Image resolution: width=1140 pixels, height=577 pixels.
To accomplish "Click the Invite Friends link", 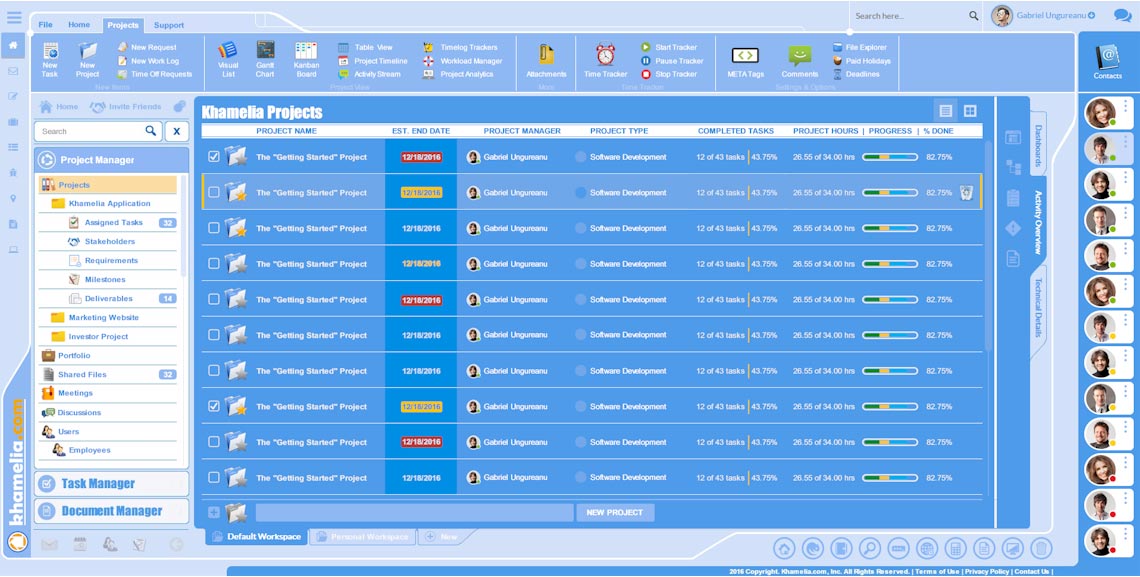I will pos(127,107).
